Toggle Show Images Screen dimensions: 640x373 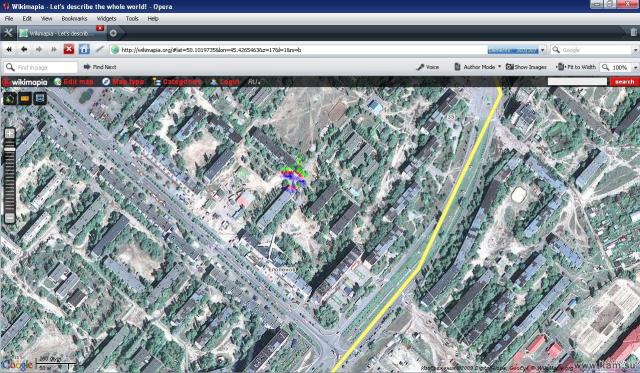tap(526, 67)
